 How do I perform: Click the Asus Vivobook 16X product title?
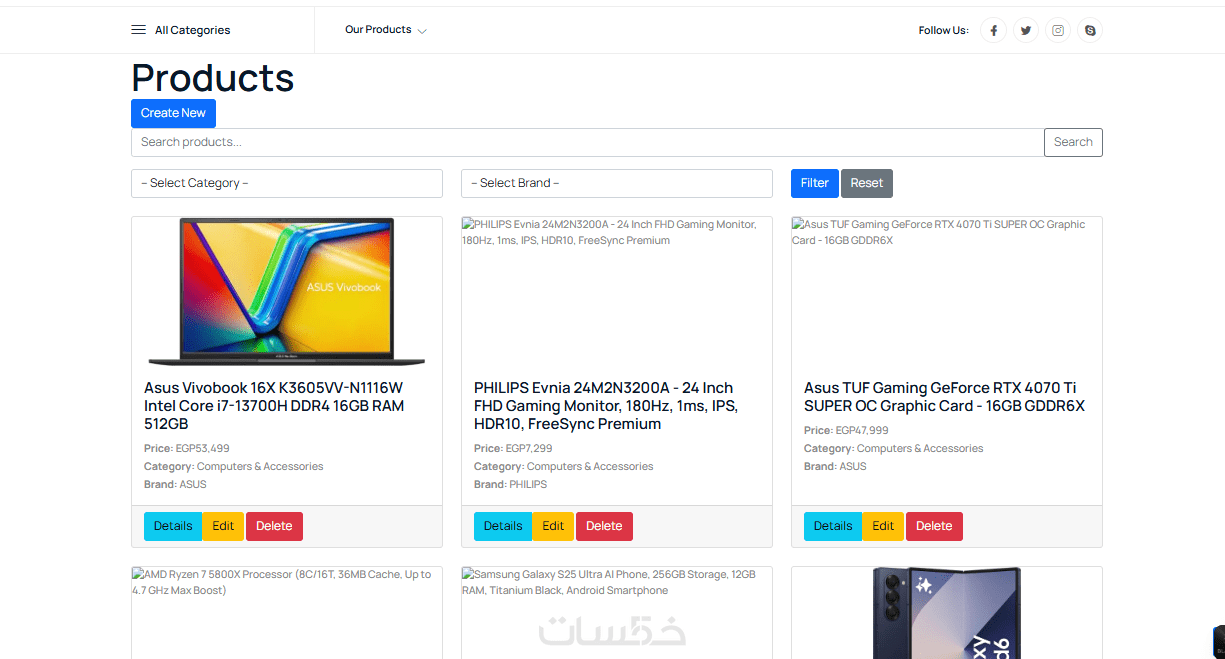[274, 406]
